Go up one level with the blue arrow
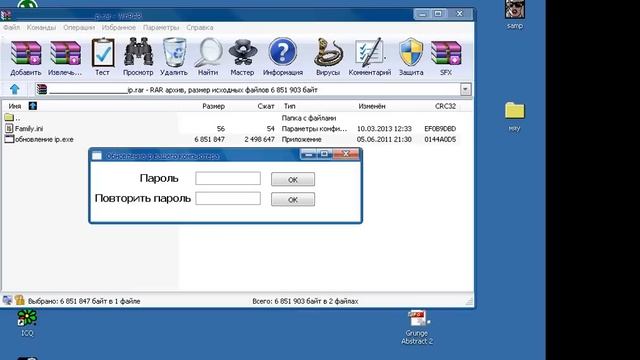The width and height of the screenshot is (640, 360). coord(15,89)
